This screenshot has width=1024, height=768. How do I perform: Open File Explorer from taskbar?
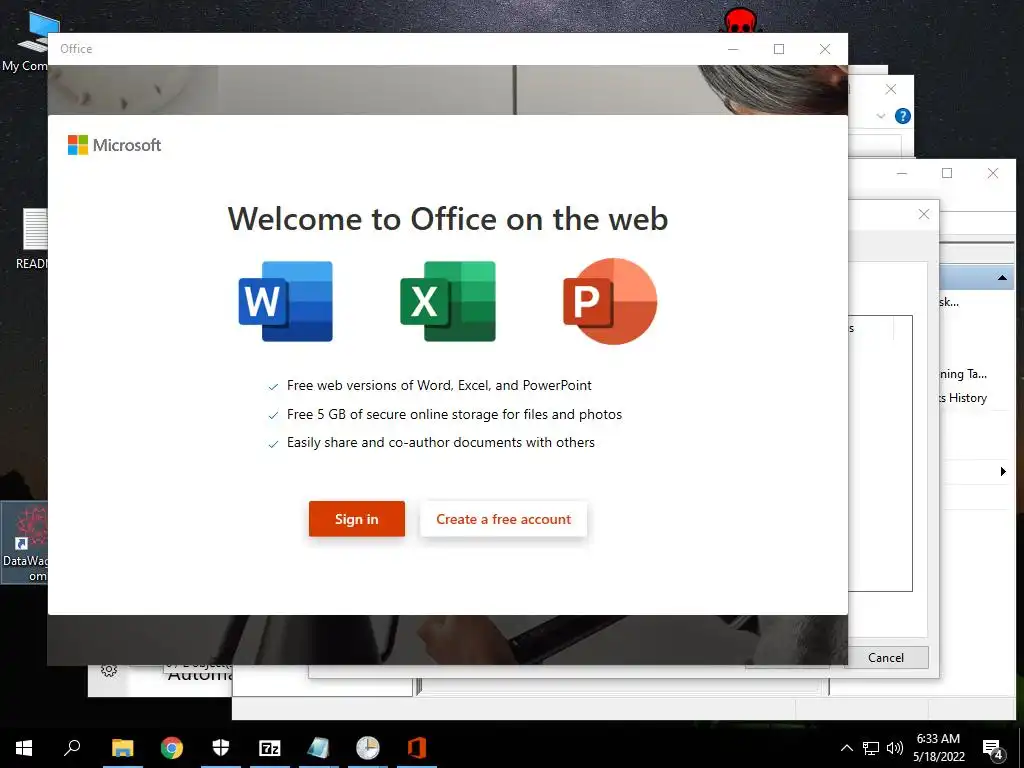pyautogui.click(x=122, y=748)
